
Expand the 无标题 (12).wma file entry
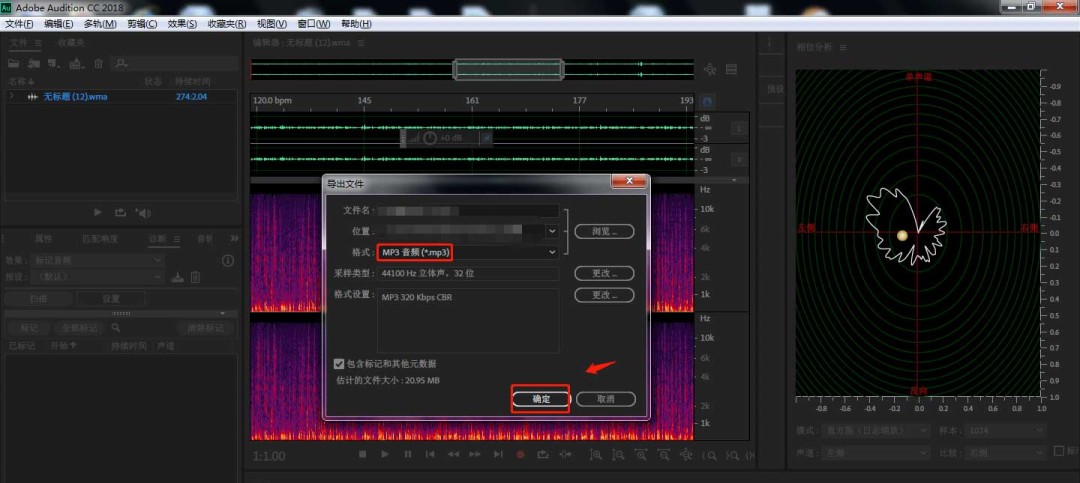click(11, 97)
